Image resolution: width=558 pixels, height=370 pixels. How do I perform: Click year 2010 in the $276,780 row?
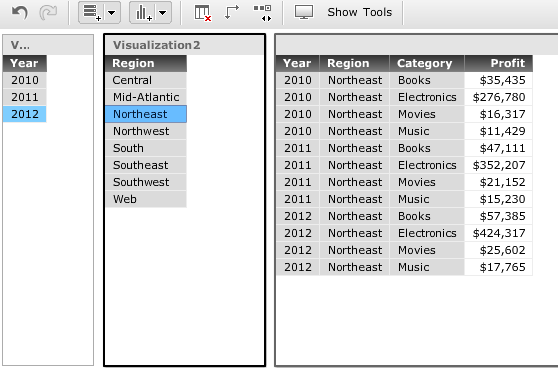(x=298, y=97)
